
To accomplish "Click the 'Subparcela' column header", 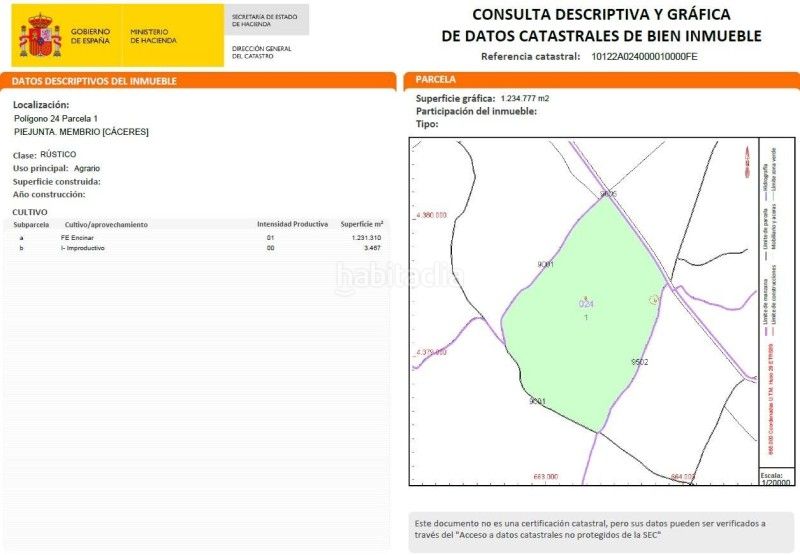I will tap(31, 224).
